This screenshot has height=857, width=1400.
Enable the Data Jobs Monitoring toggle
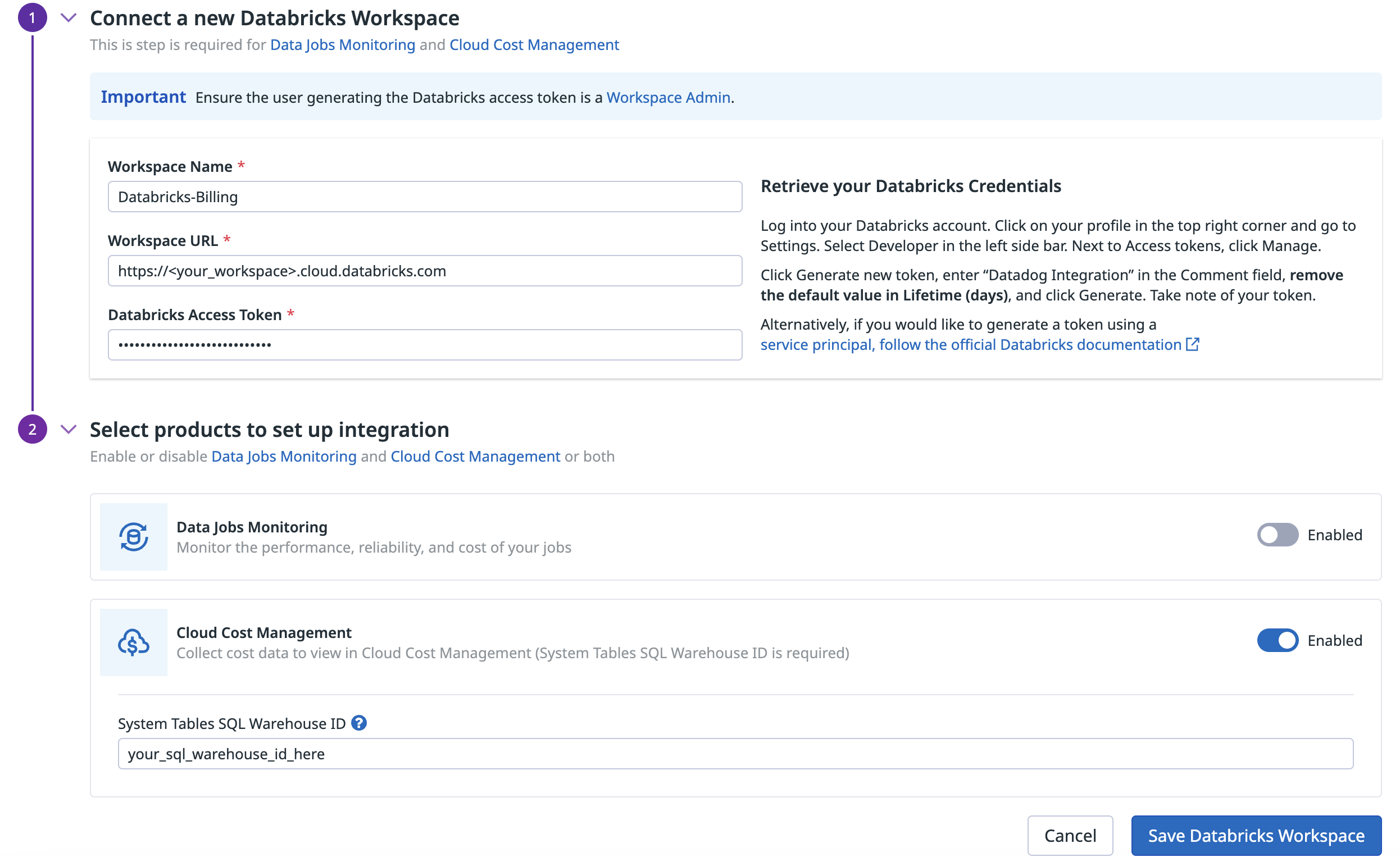click(1278, 535)
